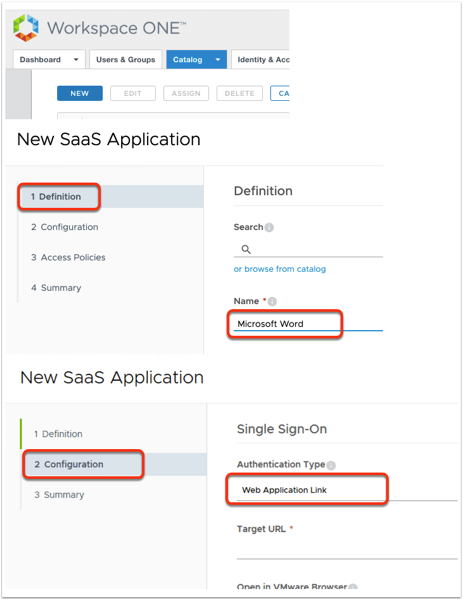The image size is (468, 600).
Task: Click the EDIT button
Action: (133, 93)
